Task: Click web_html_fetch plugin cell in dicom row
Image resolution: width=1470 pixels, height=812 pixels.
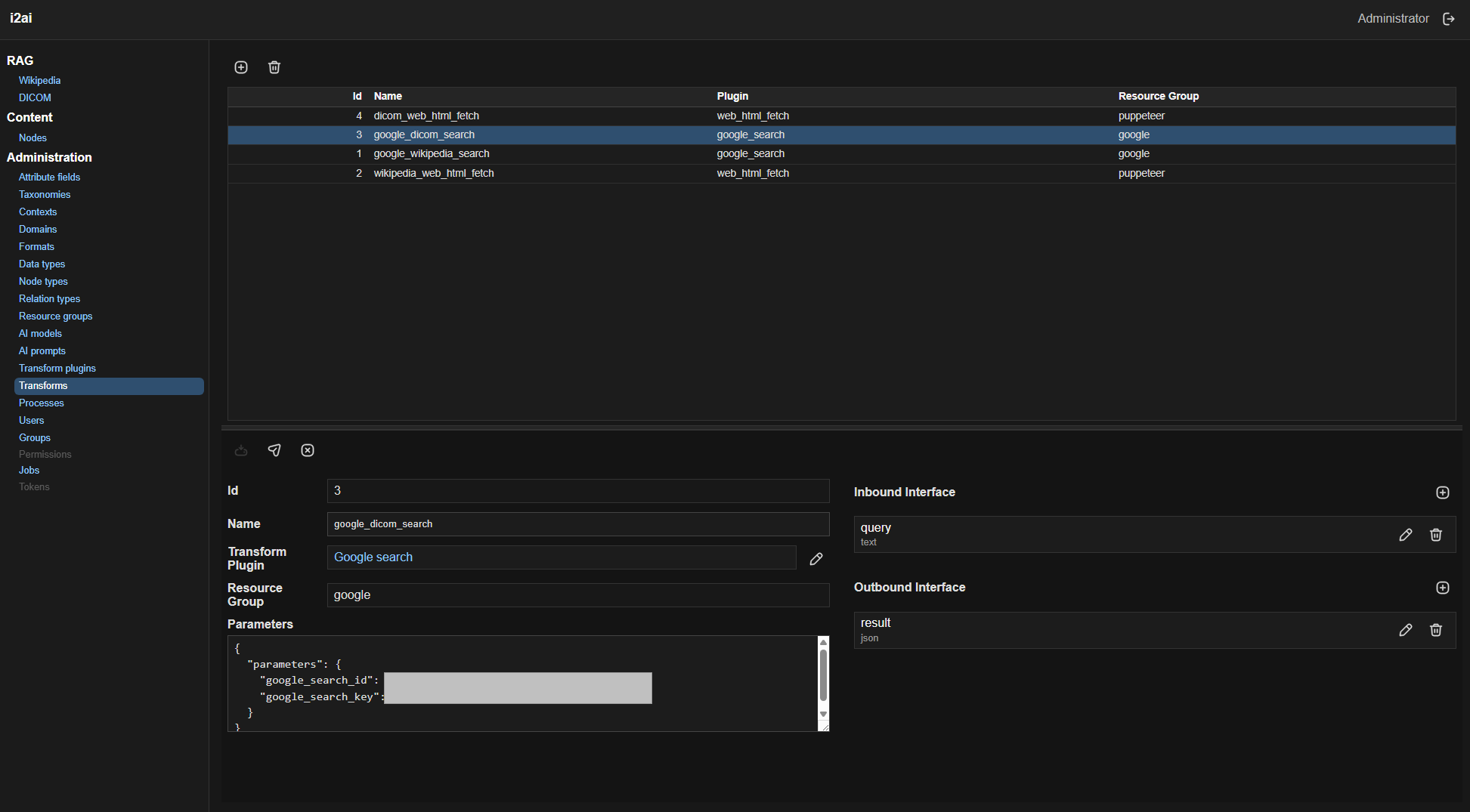Action: click(753, 116)
